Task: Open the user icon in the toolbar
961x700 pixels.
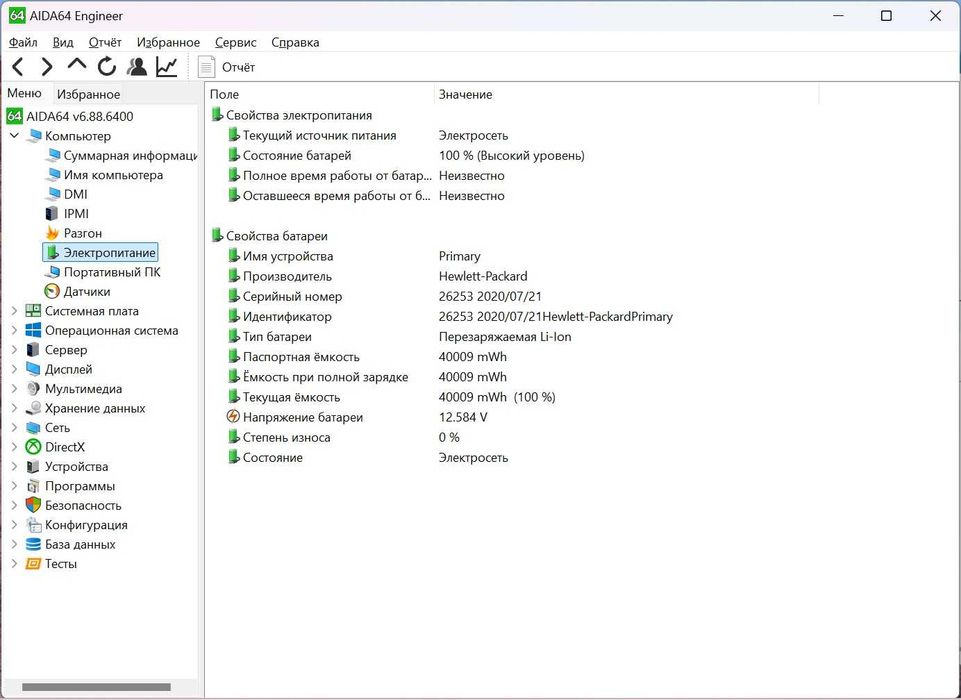Action: [137, 66]
